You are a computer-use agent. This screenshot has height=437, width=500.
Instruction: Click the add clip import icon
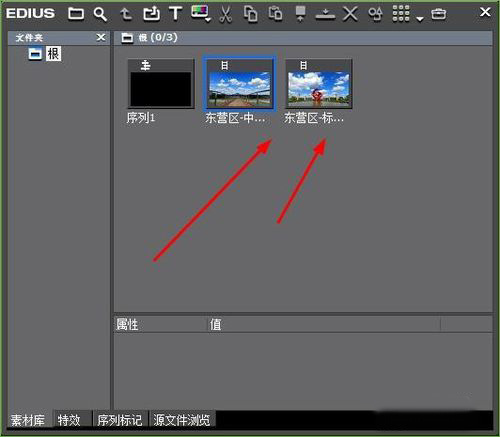coord(151,14)
